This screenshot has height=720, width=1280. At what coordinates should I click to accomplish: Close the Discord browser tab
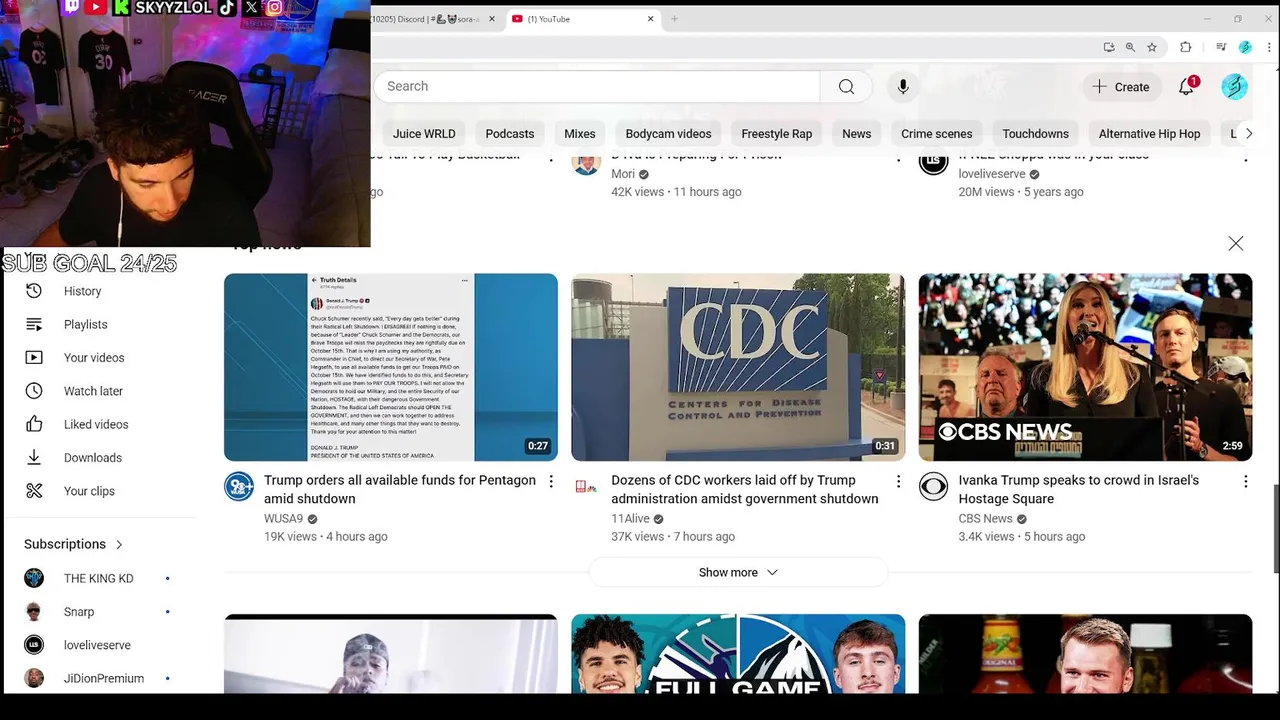[492, 19]
